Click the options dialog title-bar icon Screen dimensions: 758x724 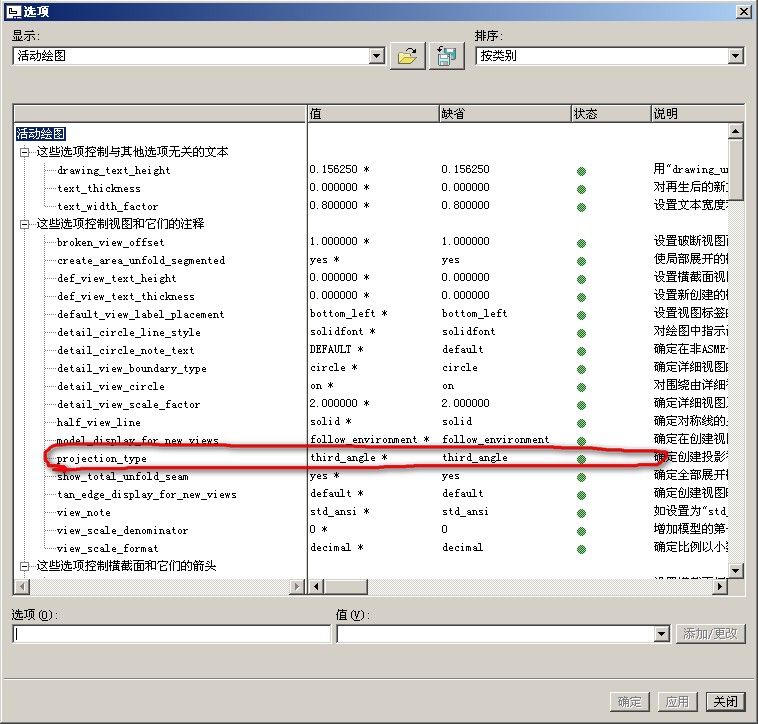click(x=15, y=11)
